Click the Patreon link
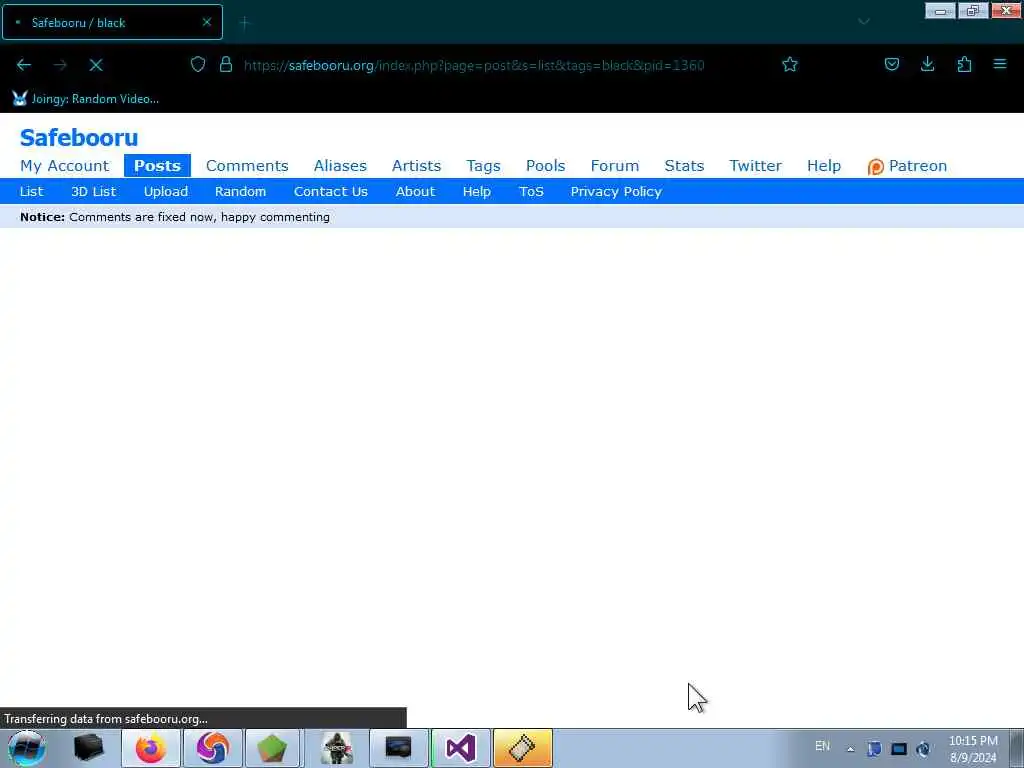Image resolution: width=1024 pixels, height=768 pixels. [917, 166]
